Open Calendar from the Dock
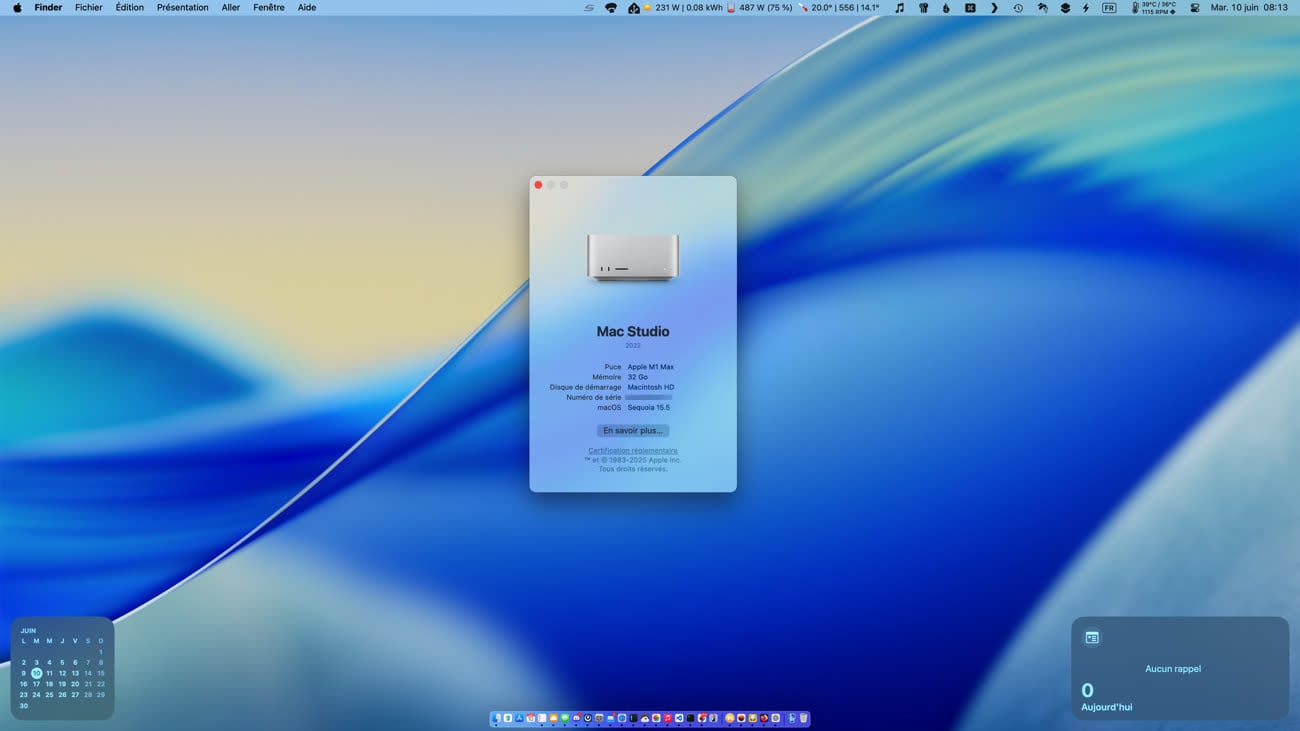This screenshot has height=731, width=1300. (531, 718)
